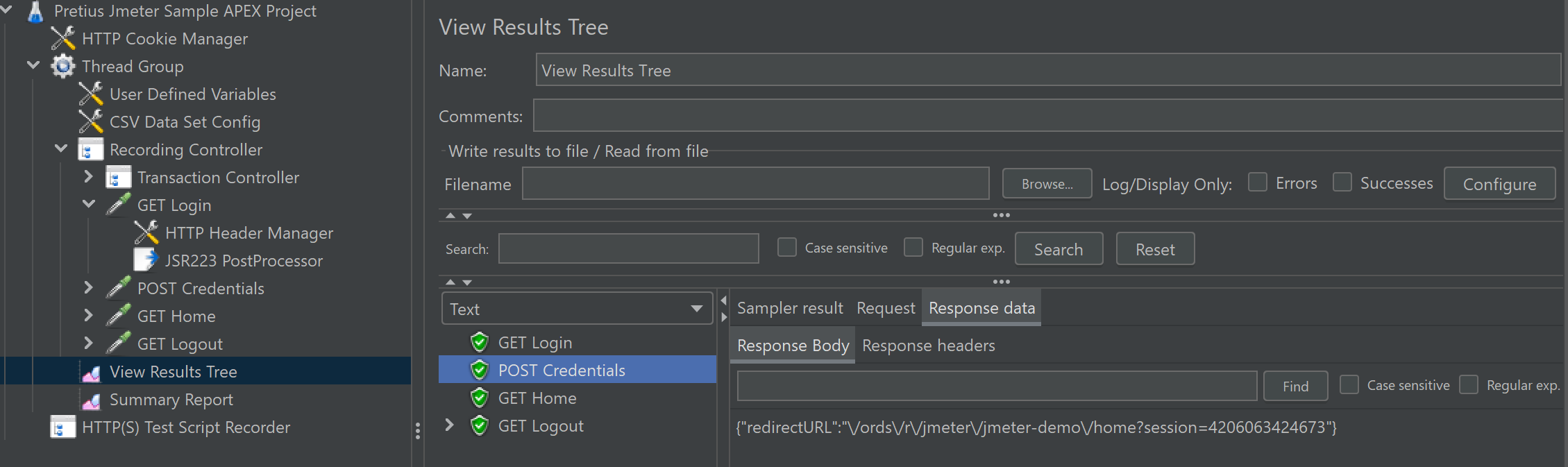Expand the Transaction Controller node

(88, 177)
